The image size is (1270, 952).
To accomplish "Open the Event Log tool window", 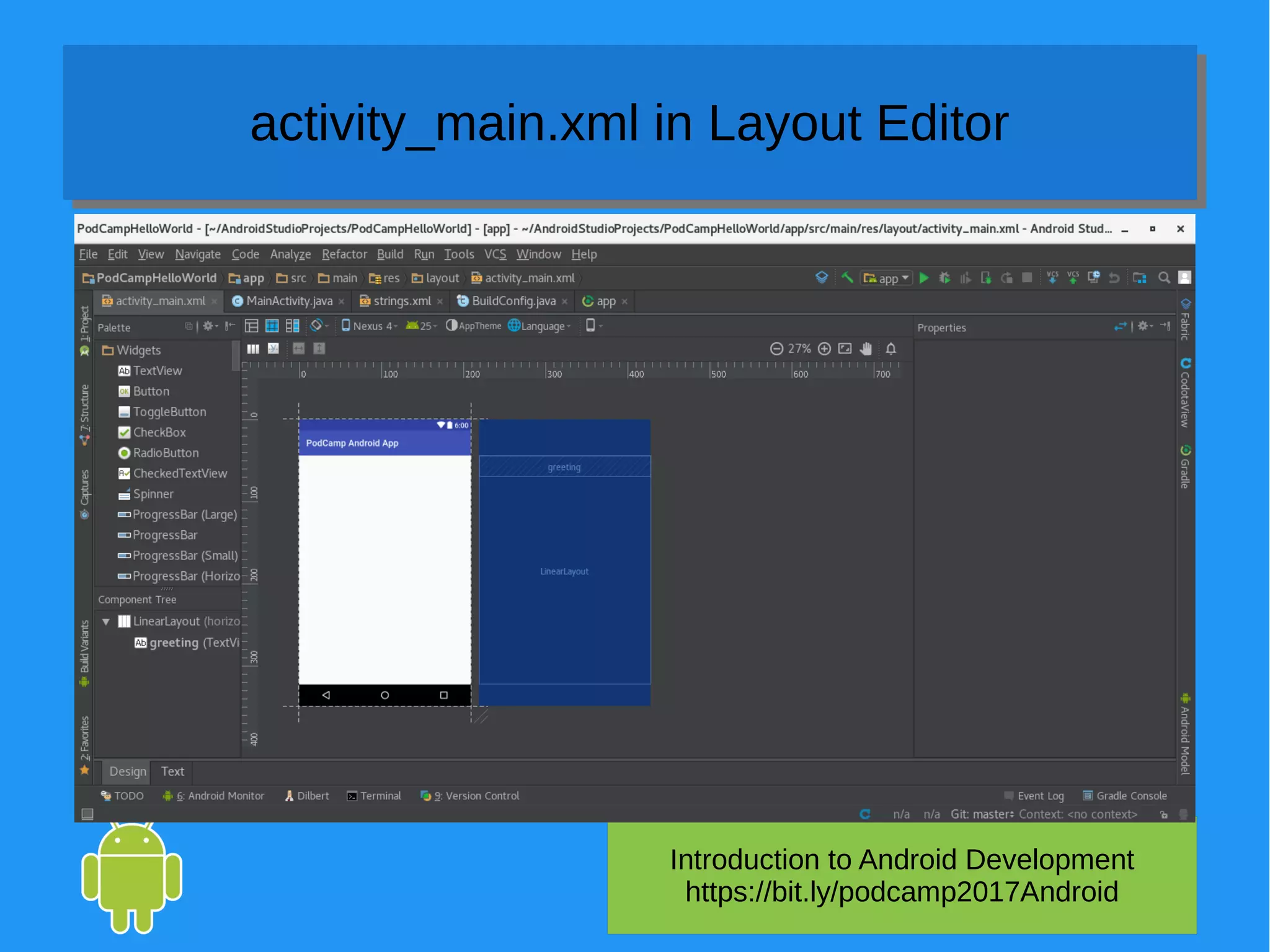I will [x=1034, y=796].
